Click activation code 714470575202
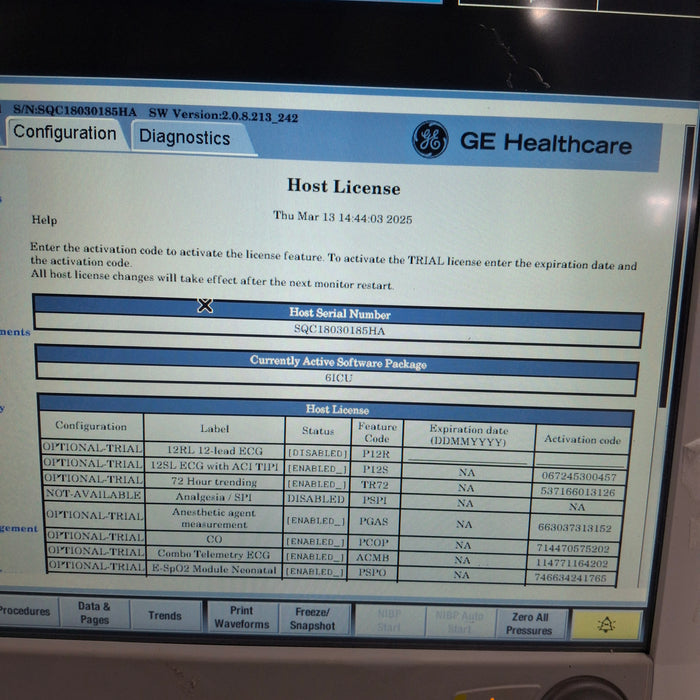The height and width of the screenshot is (700, 700). (x=573, y=548)
